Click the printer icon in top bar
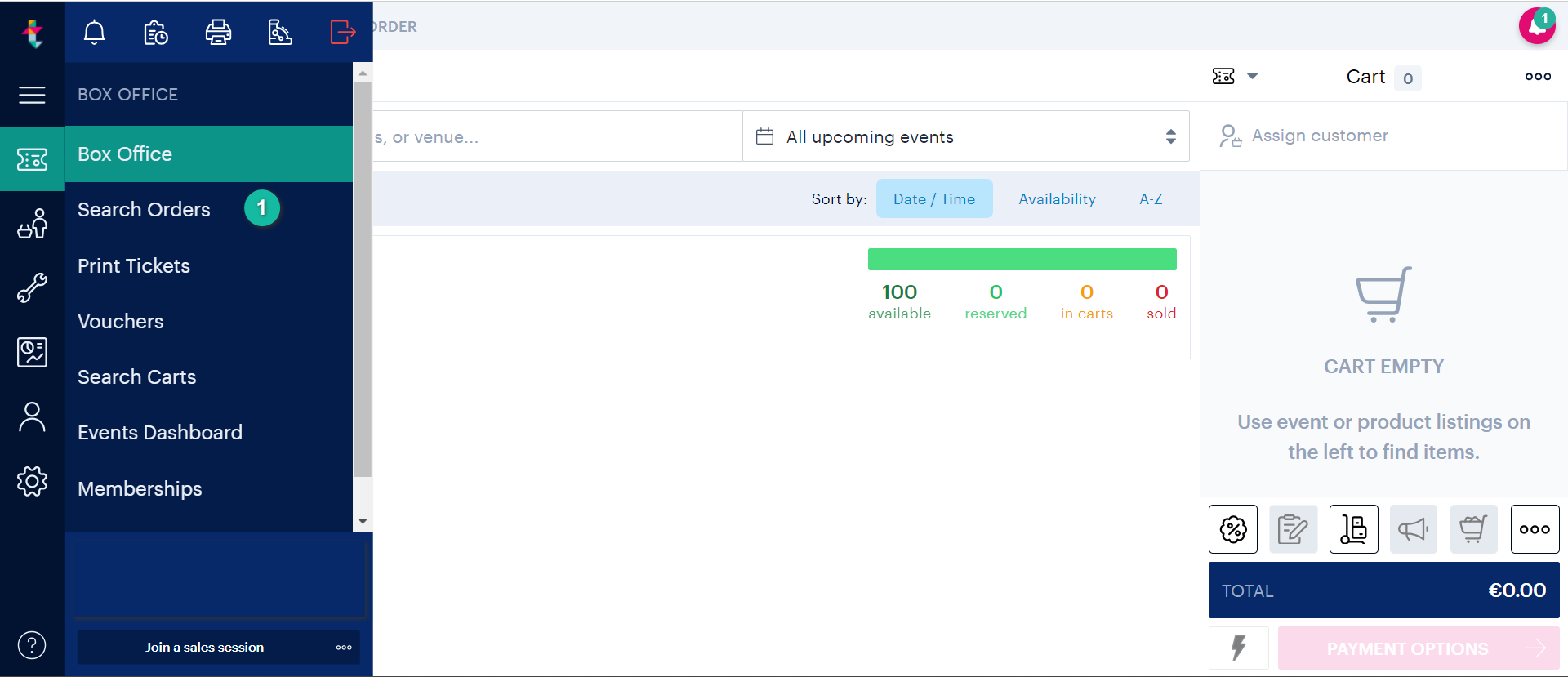The width and height of the screenshot is (1568, 677). pyautogui.click(x=218, y=32)
